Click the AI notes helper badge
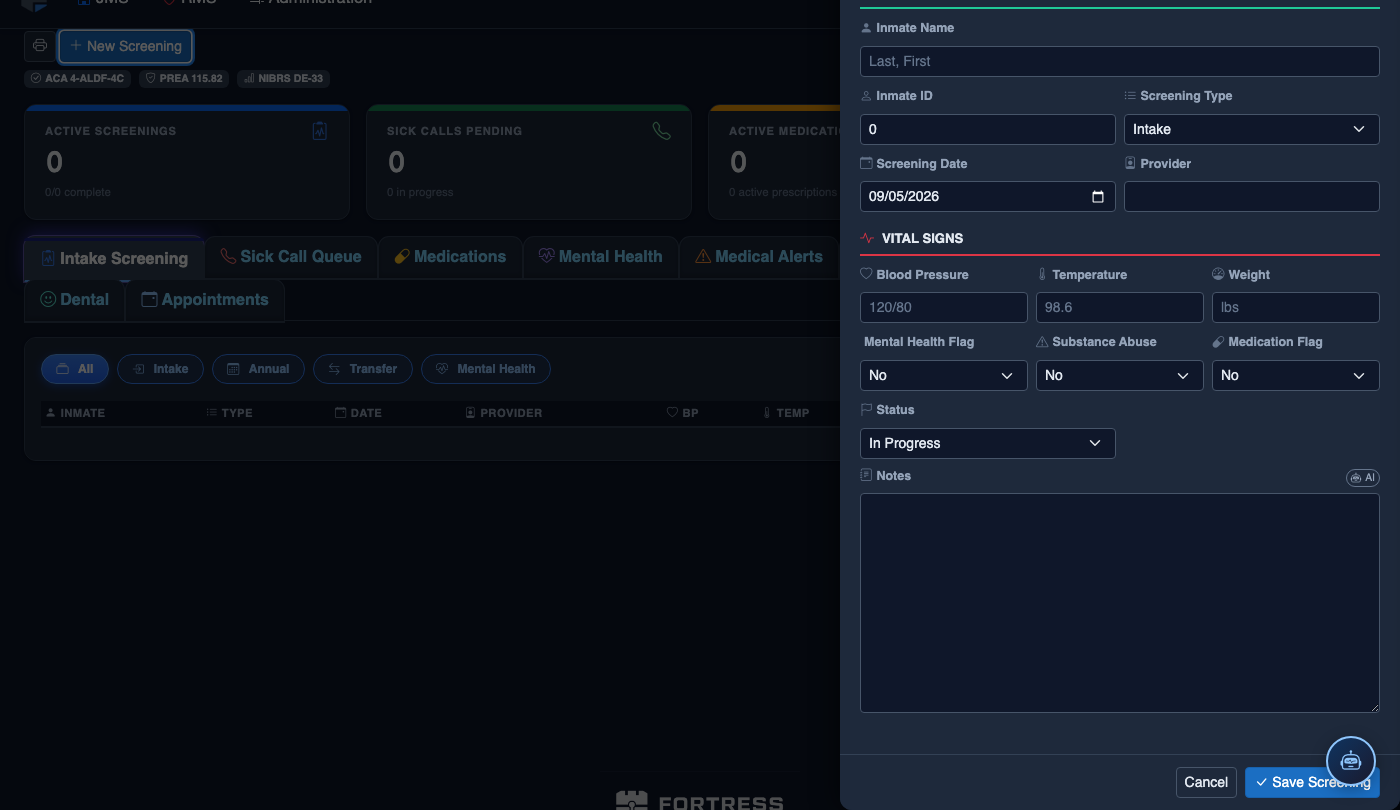Image resolution: width=1400 pixels, height=810 pixels. click(1363, 478)
